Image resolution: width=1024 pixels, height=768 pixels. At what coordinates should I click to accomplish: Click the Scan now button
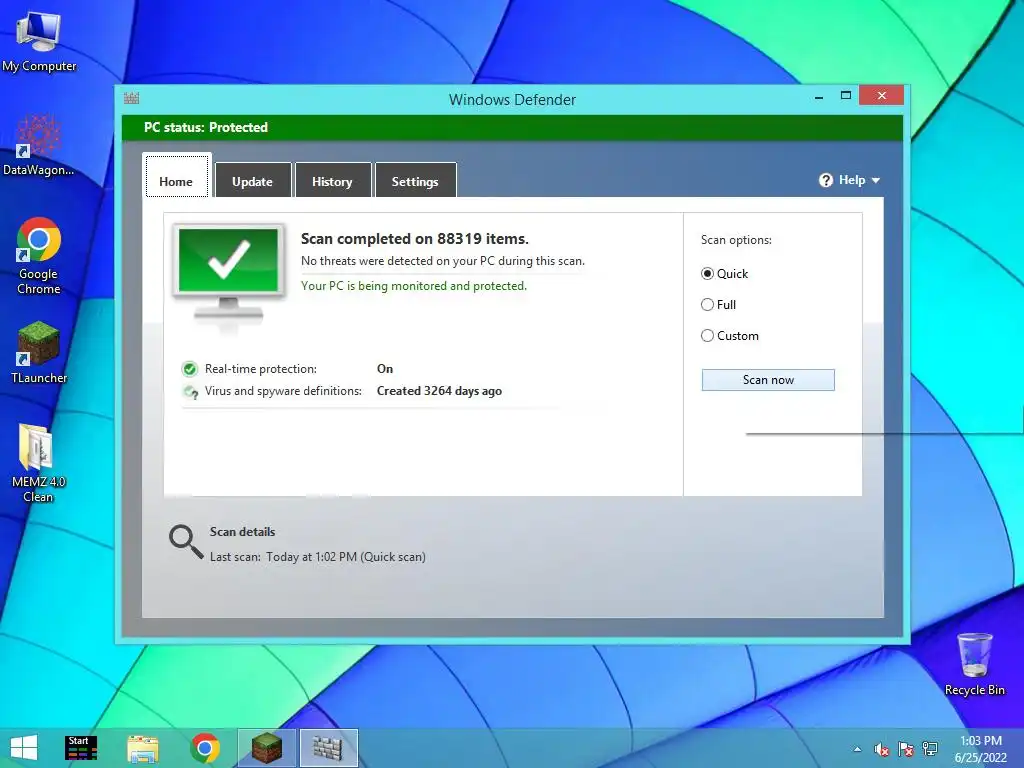point(768,380)
